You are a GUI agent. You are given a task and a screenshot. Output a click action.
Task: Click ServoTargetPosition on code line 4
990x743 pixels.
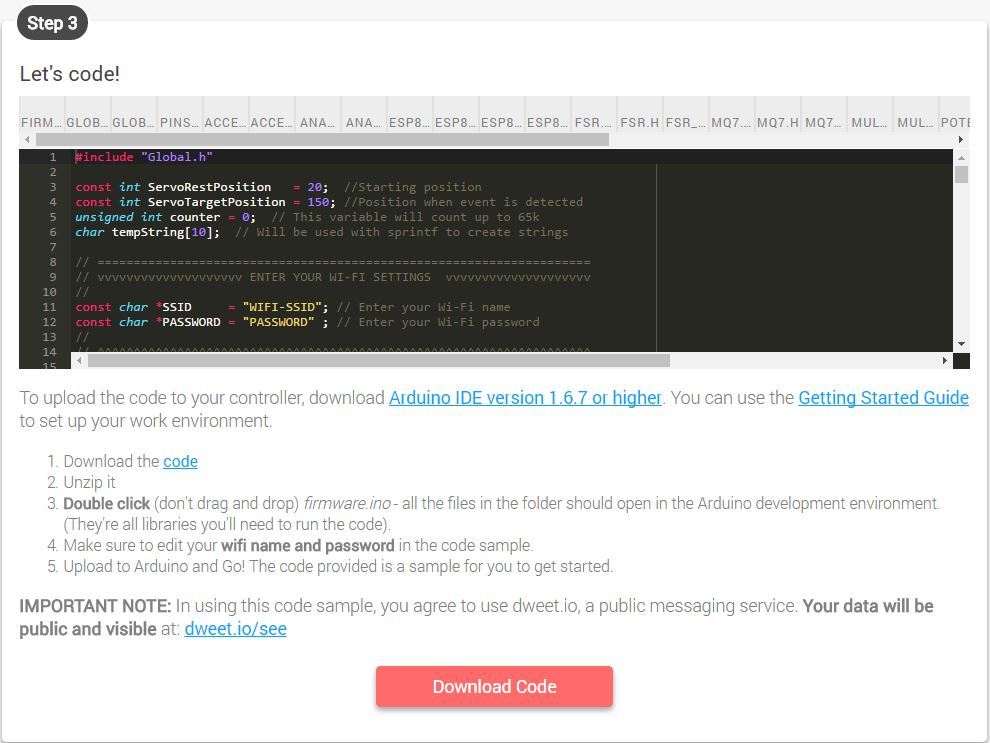tap(217, 202)
